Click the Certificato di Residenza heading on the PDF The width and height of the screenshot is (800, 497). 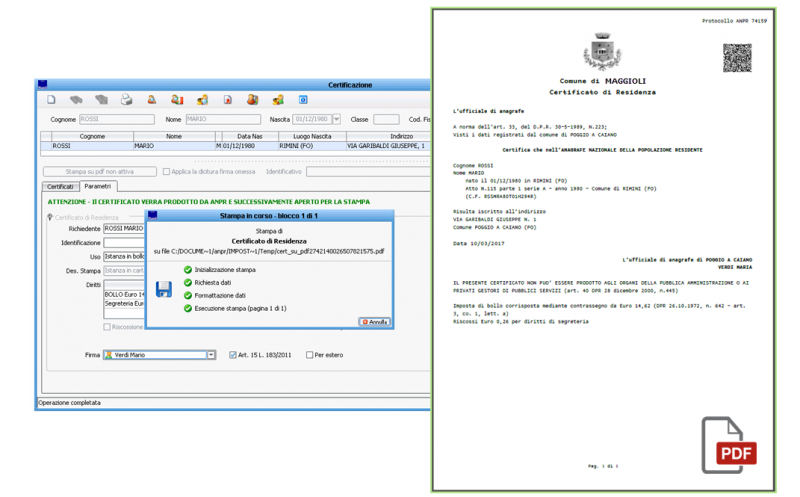602,92
